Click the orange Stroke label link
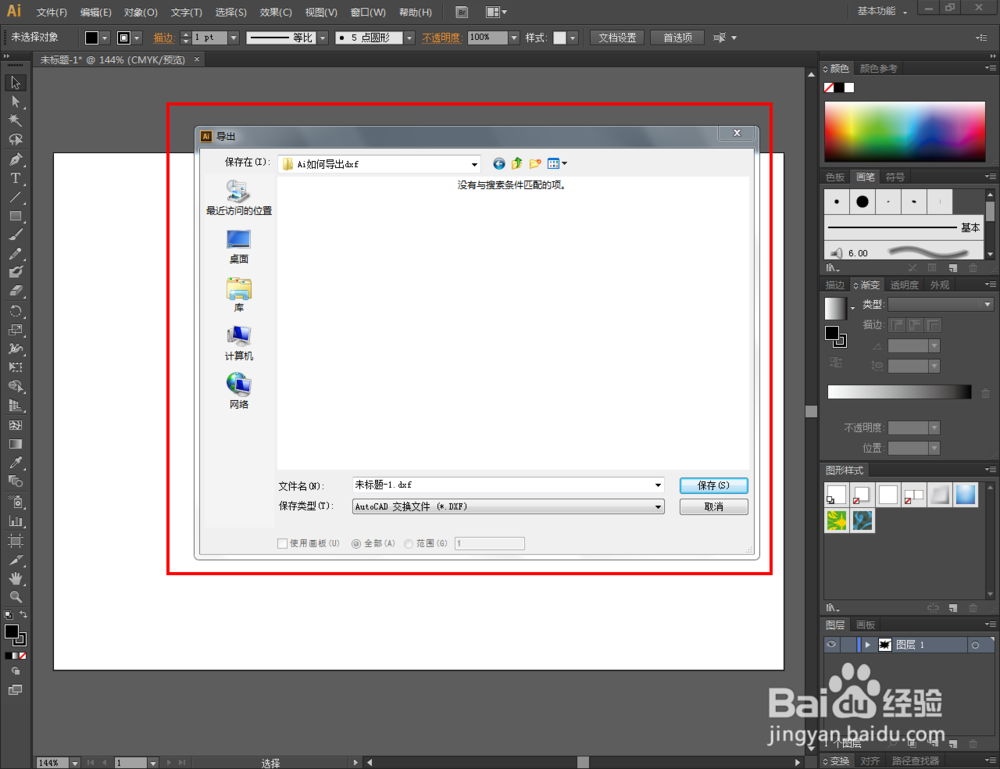1000x769 pixels. coord(163,38)
